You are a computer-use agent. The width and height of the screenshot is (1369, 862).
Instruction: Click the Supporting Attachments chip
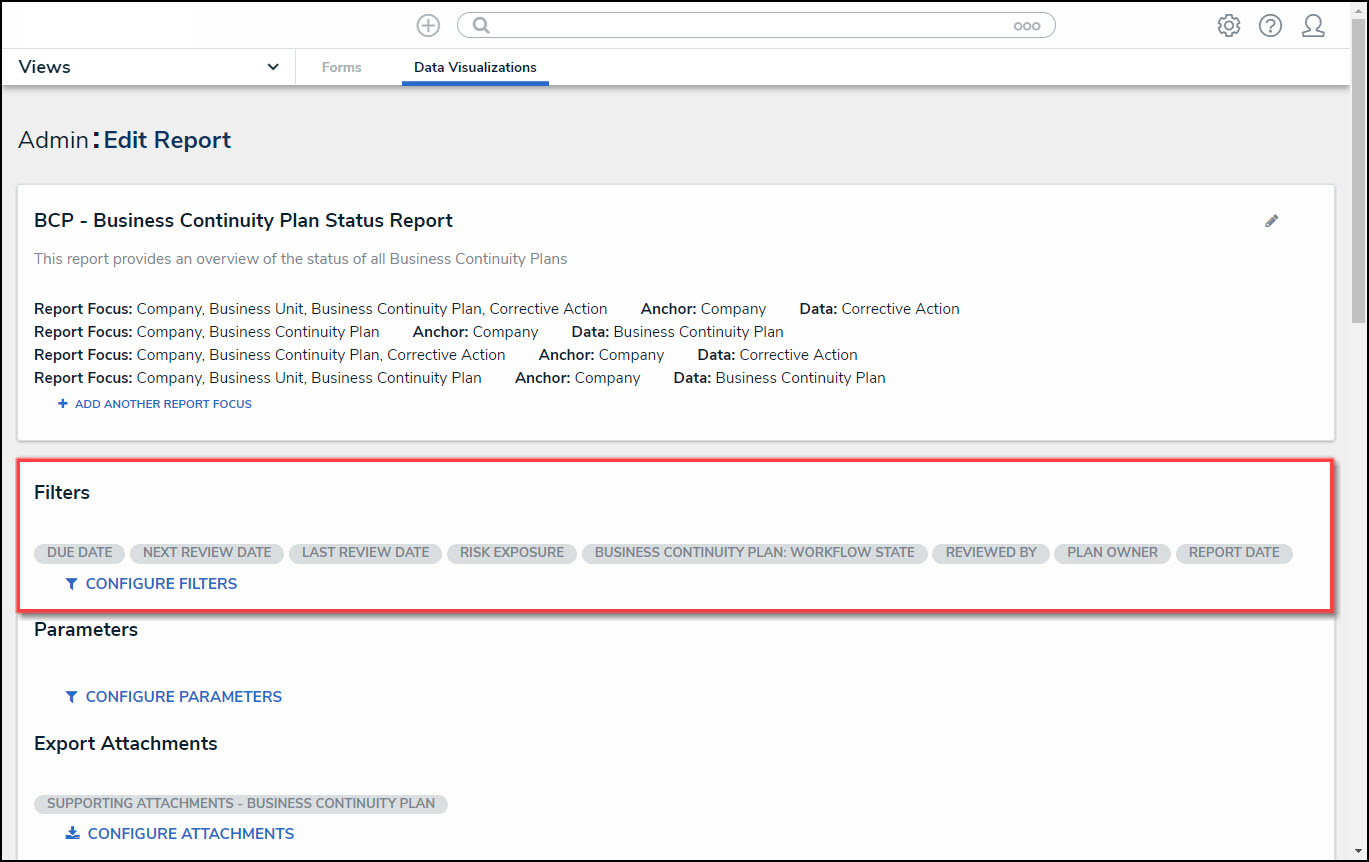coord(240,803)
